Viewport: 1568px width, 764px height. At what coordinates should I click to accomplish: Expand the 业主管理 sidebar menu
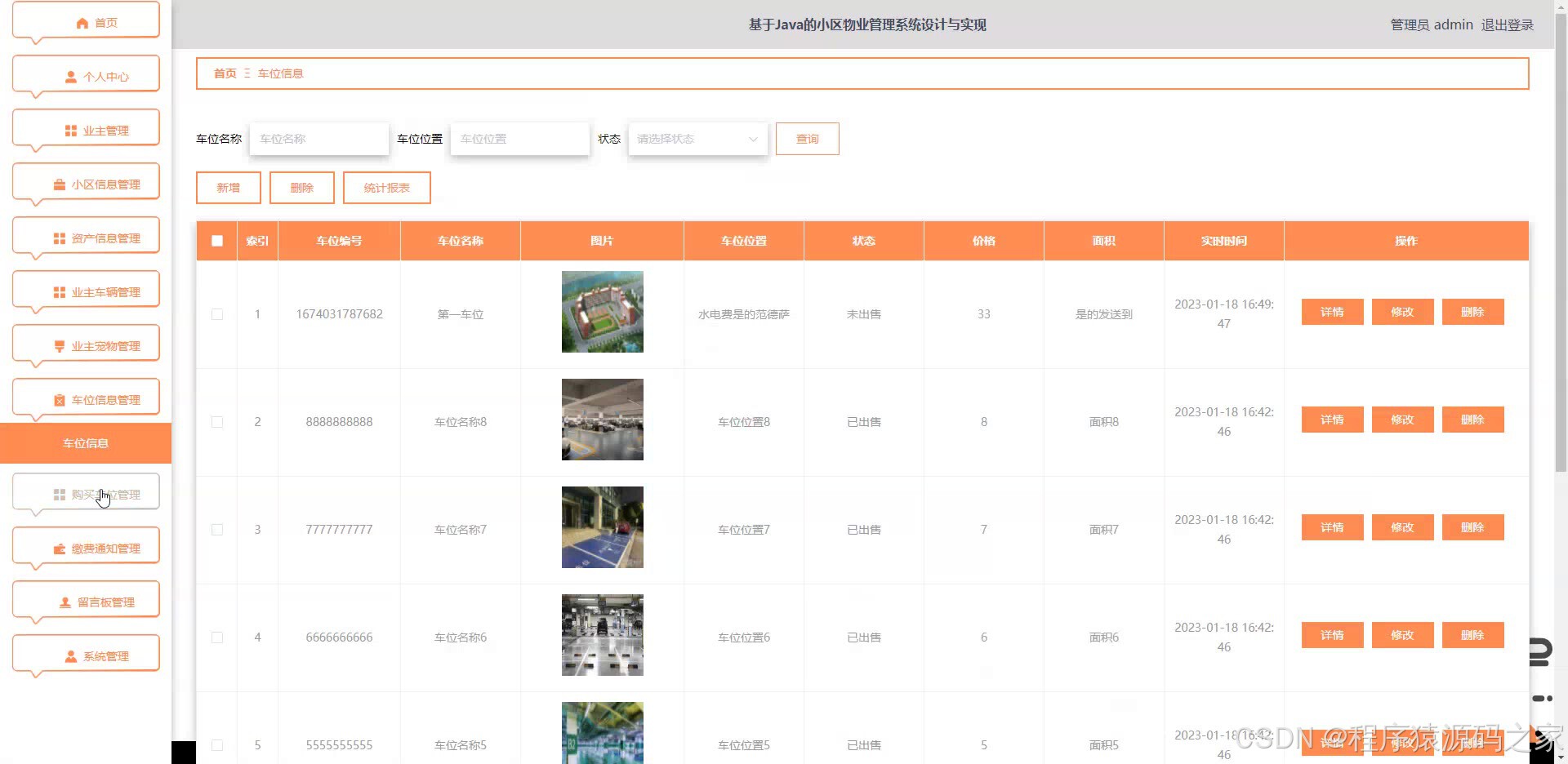[86, 129]
